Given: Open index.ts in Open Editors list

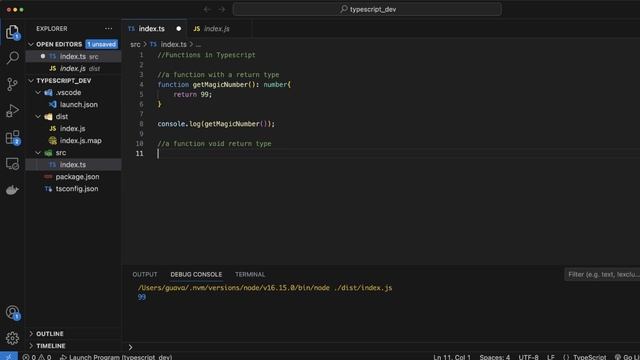Looking at the screenshot, I should click(73, 56).
